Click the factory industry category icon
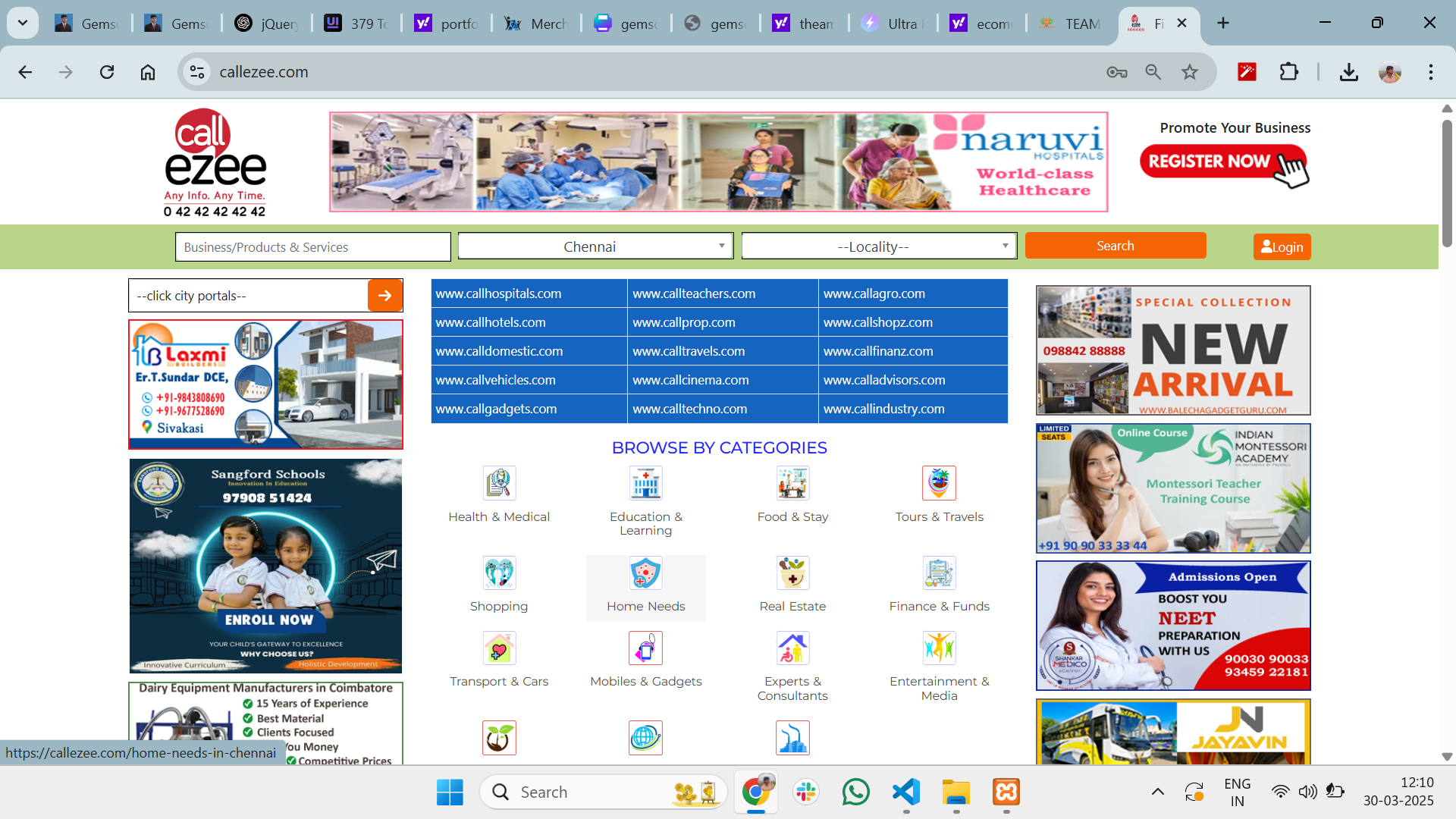This screenshot has width=1456, height=819. pos(792,737)
